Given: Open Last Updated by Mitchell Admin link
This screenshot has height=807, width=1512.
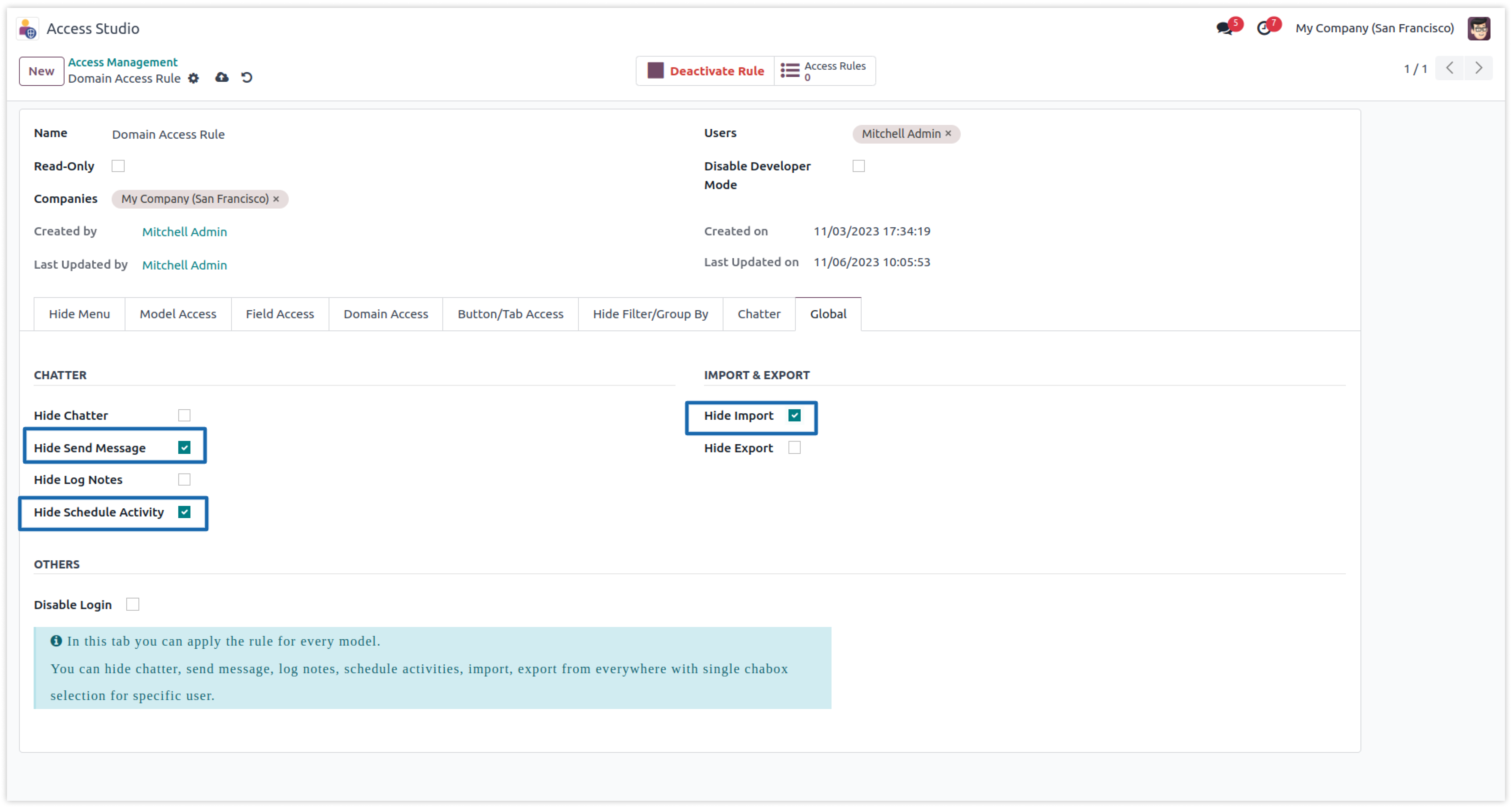Looking at the screenshot, I should coord(184,265).
